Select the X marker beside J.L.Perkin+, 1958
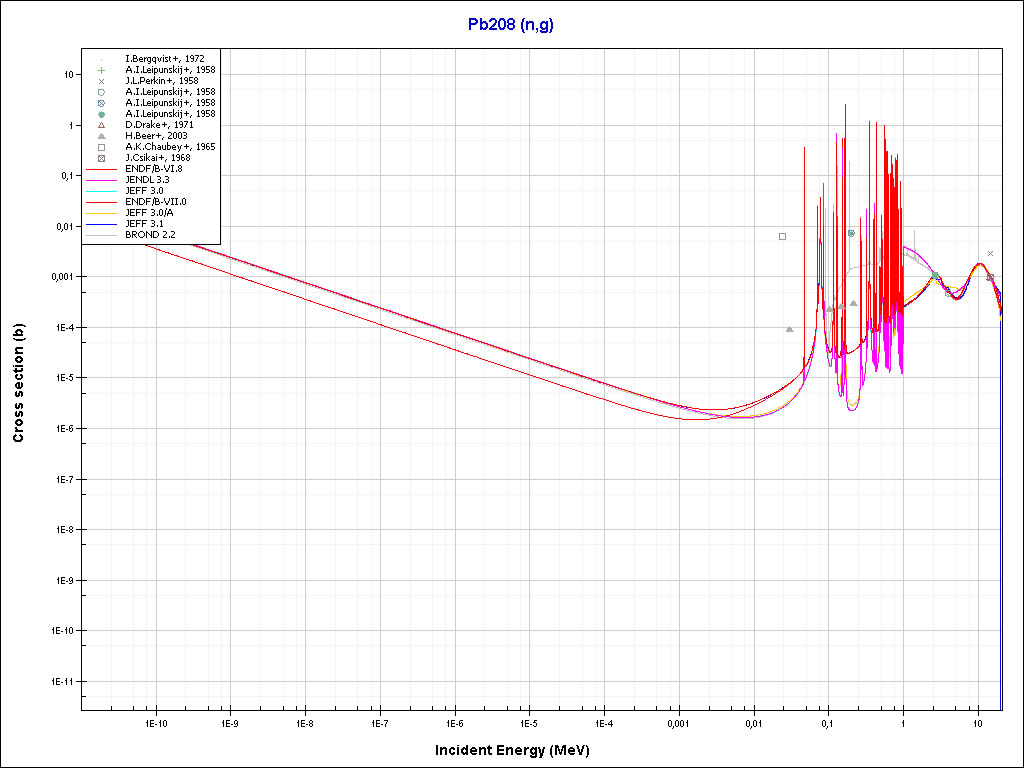Screen dimensions: 1024x768 pos(101,81)
